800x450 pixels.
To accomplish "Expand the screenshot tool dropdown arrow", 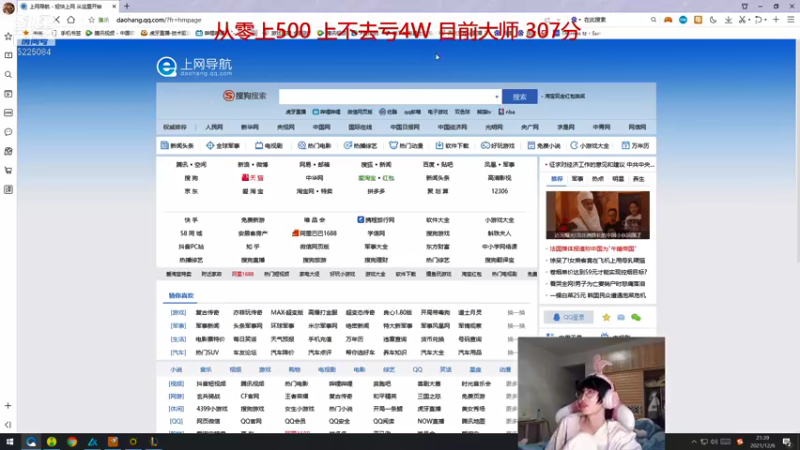I will pyautogui.click(x=749, y=20).
